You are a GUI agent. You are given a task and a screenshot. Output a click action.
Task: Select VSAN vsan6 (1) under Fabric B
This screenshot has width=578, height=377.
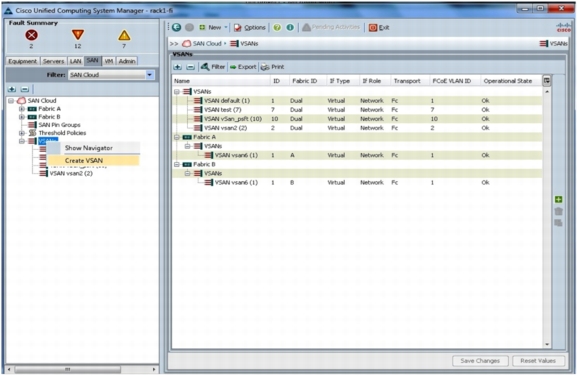pyautogui.click(x=357, y=182)
